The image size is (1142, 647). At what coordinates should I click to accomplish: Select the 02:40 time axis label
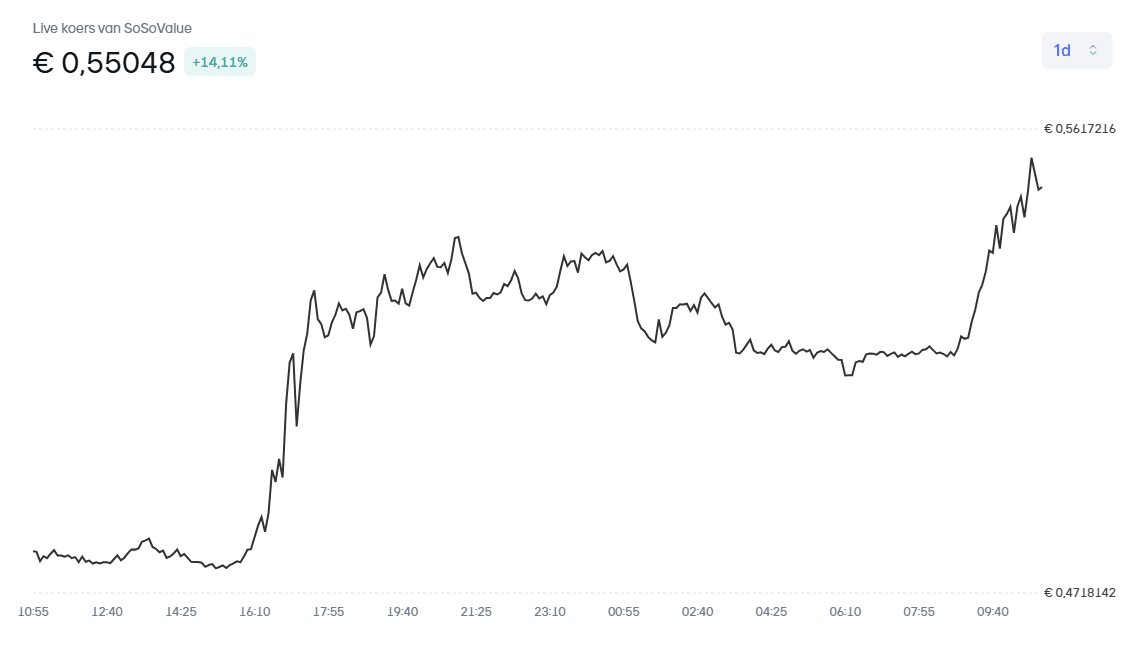(x=697, y=612)
